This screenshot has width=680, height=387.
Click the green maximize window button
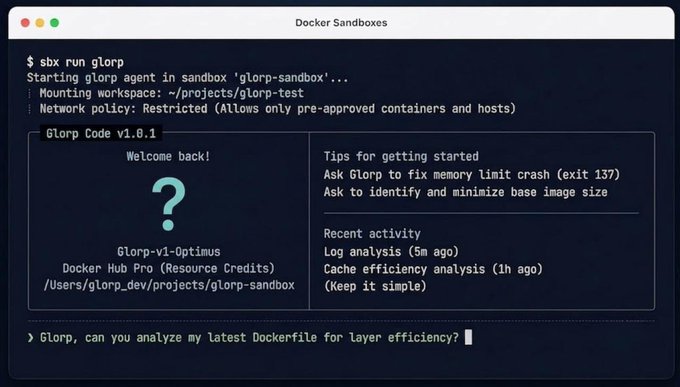point(55,23)
